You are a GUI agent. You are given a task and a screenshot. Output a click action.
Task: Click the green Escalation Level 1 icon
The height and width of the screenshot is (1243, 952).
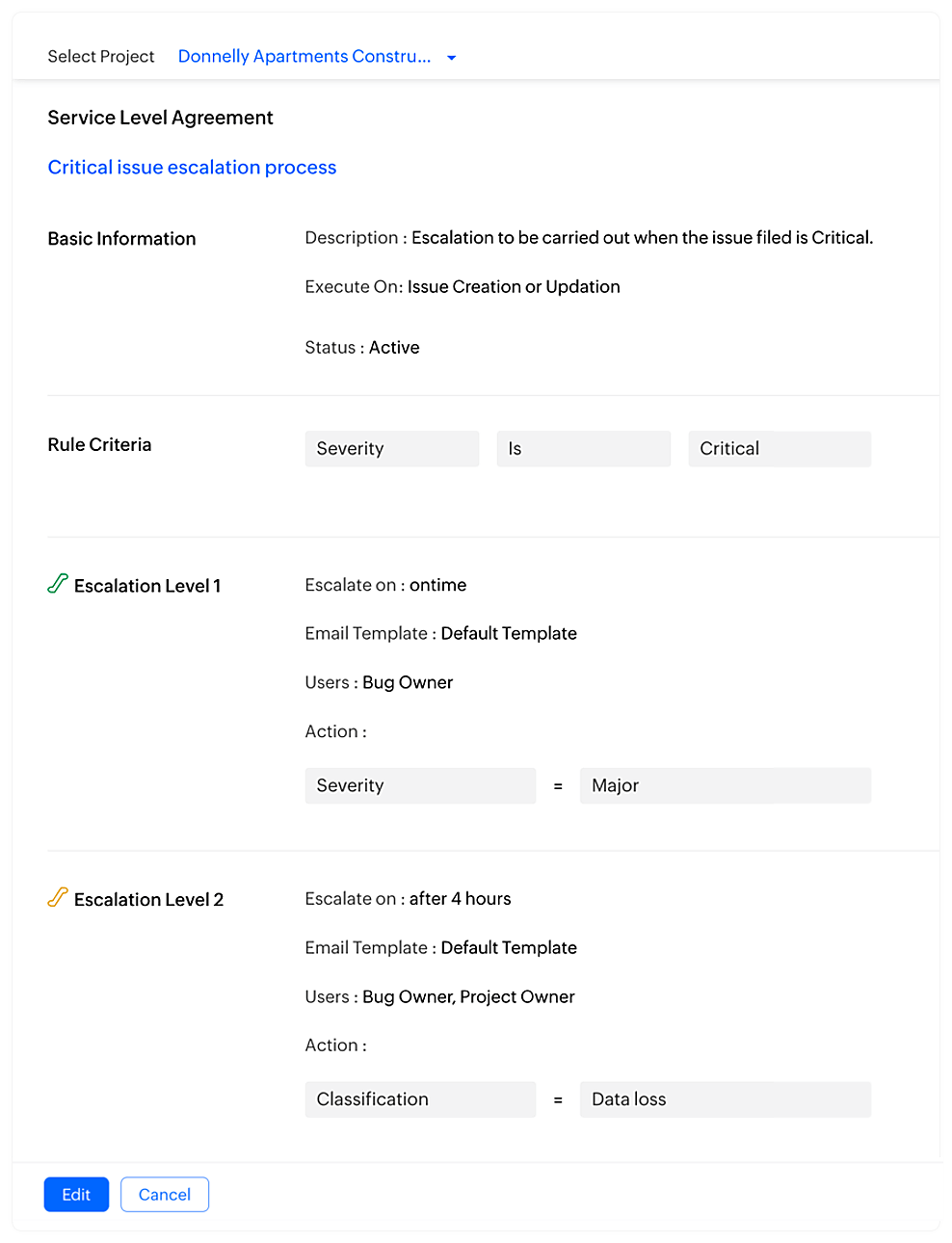tap(58, 584)
